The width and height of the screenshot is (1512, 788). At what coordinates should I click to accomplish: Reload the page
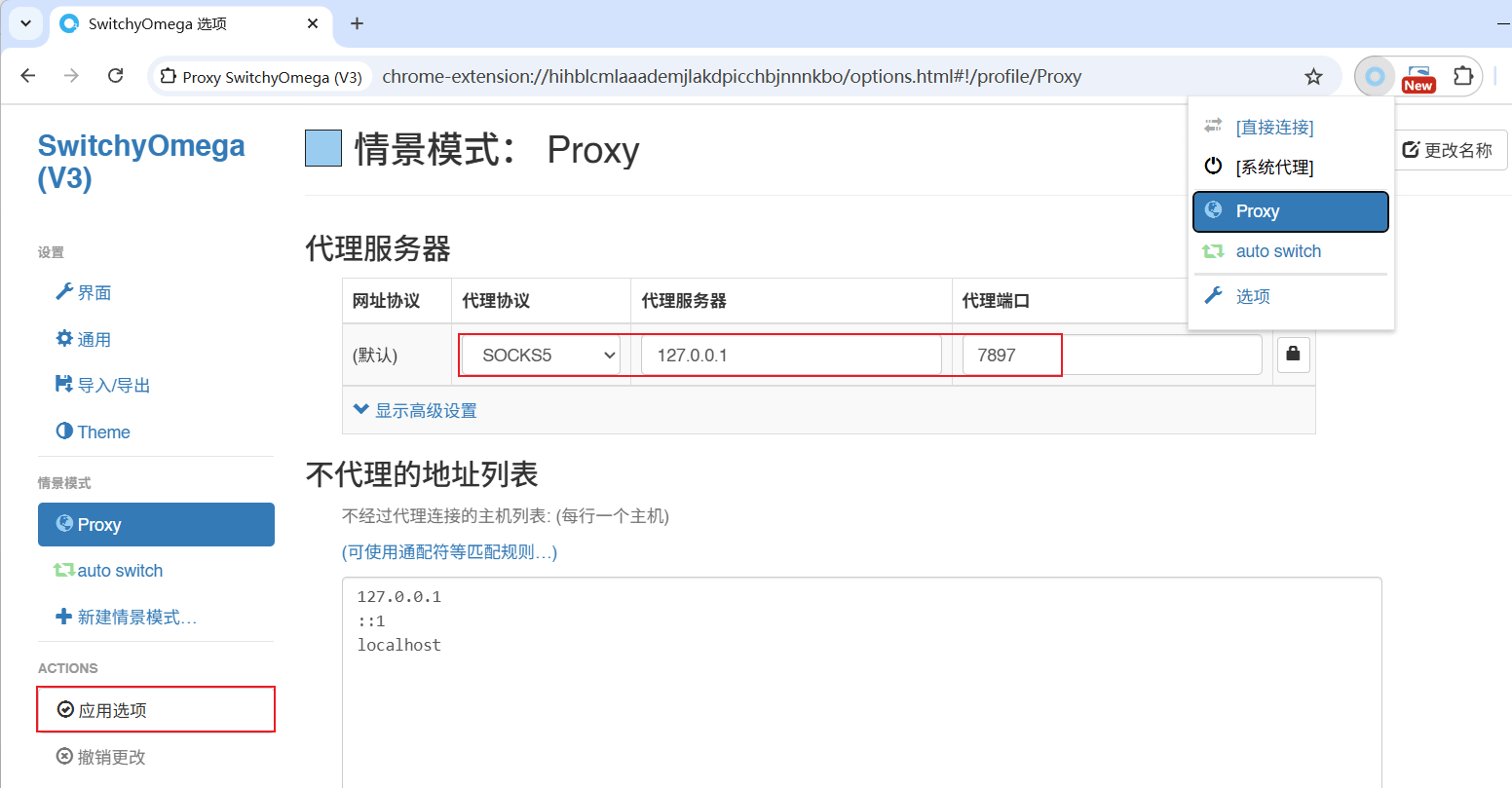coord(115,76)
